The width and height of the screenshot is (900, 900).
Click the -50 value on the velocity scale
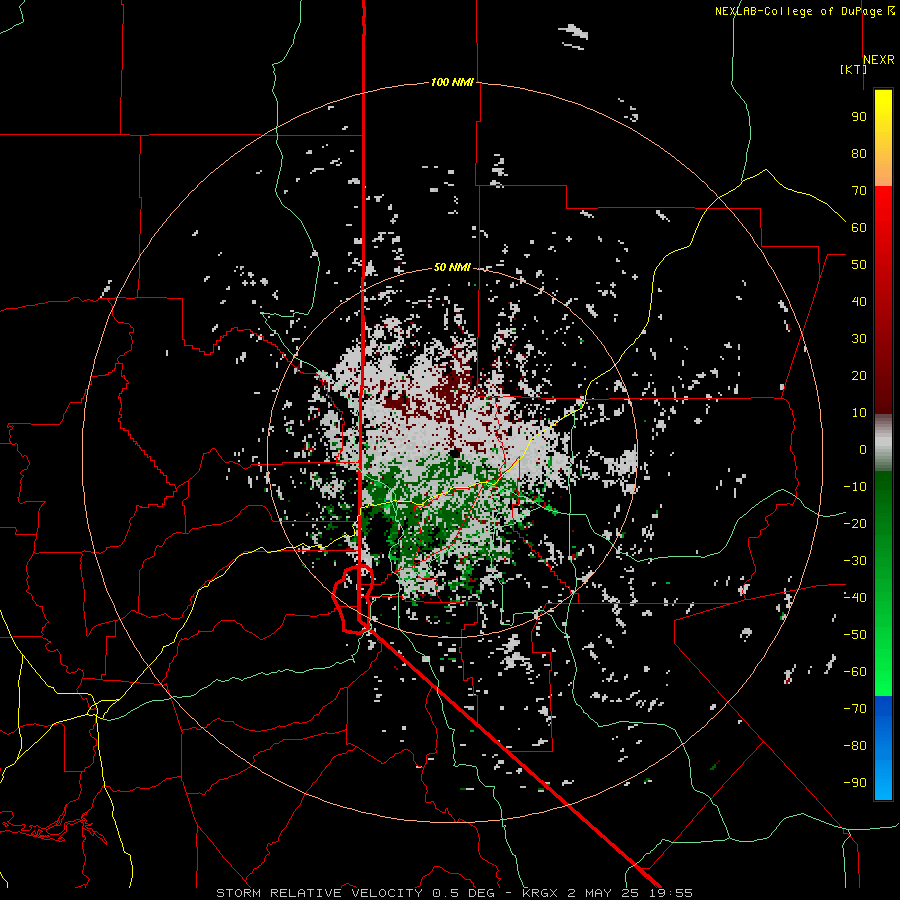pyautogui.click(x=855, y=634)
